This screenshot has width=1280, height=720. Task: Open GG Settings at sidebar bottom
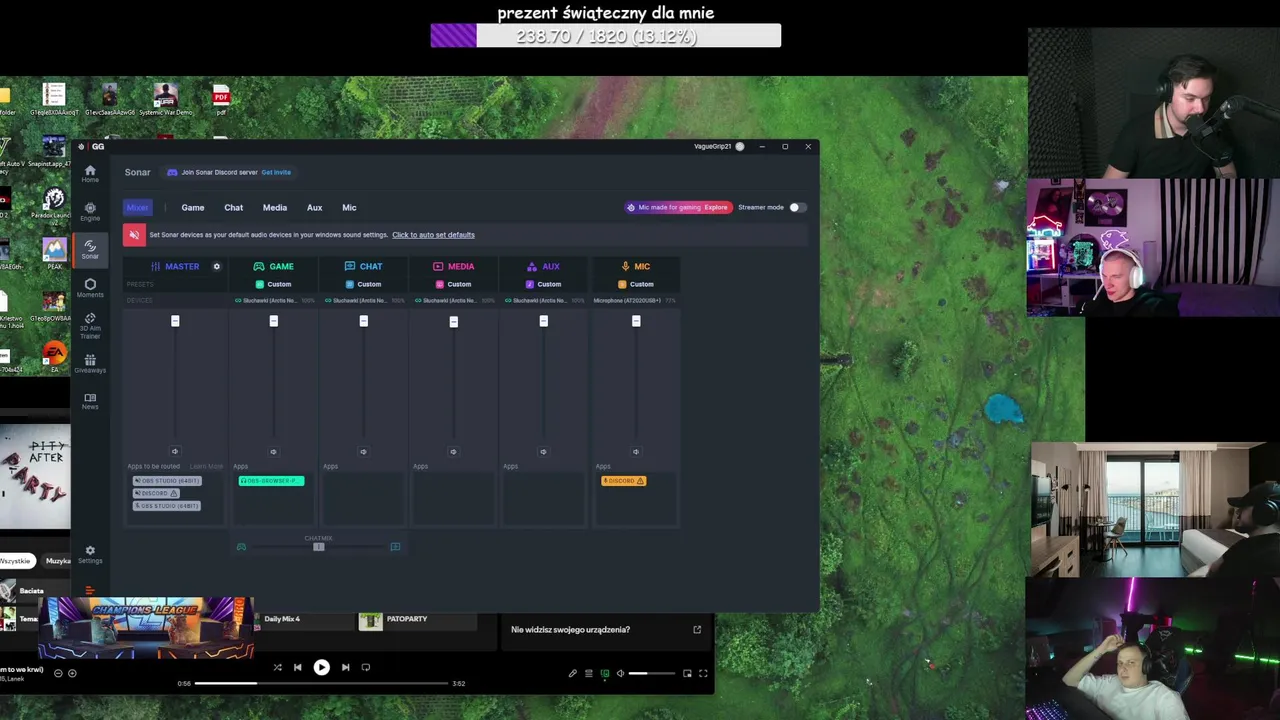pyautogui.click(x=90, y=554)
